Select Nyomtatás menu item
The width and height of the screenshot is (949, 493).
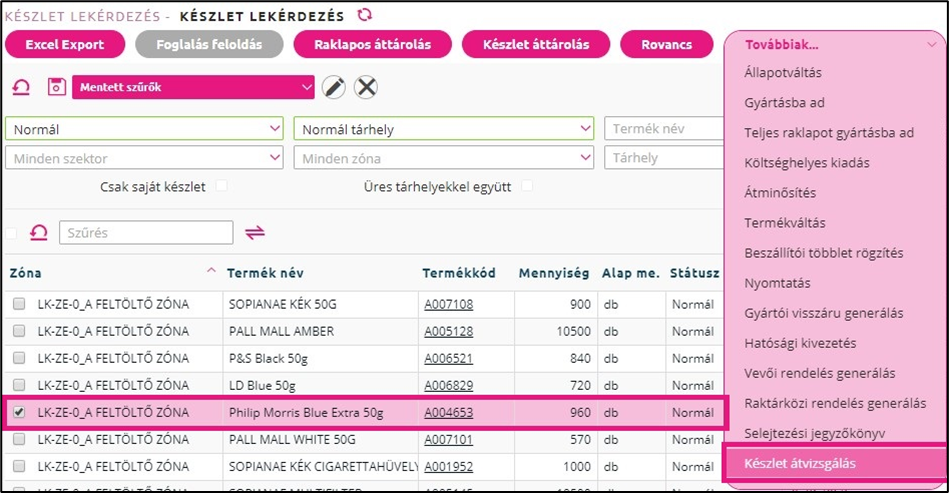(x=777, y=283)
